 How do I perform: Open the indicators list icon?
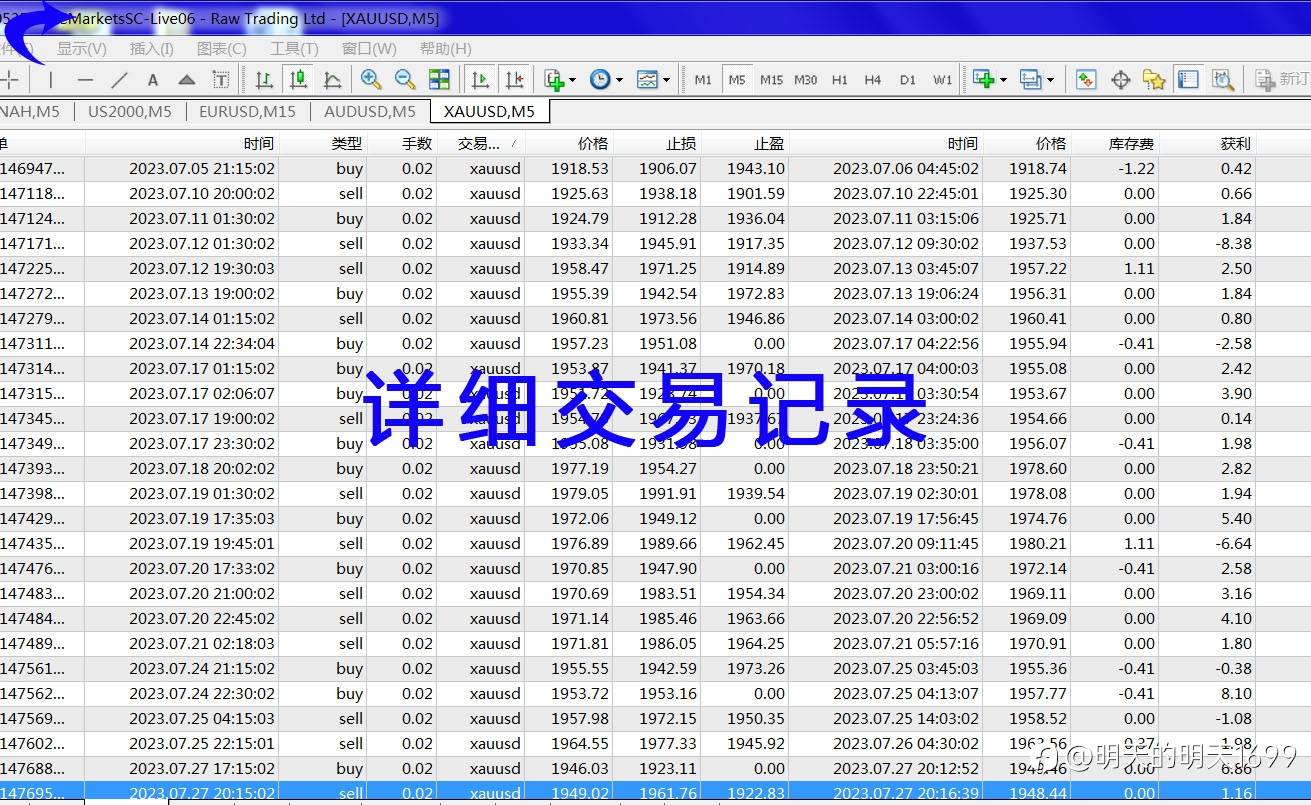554,79
